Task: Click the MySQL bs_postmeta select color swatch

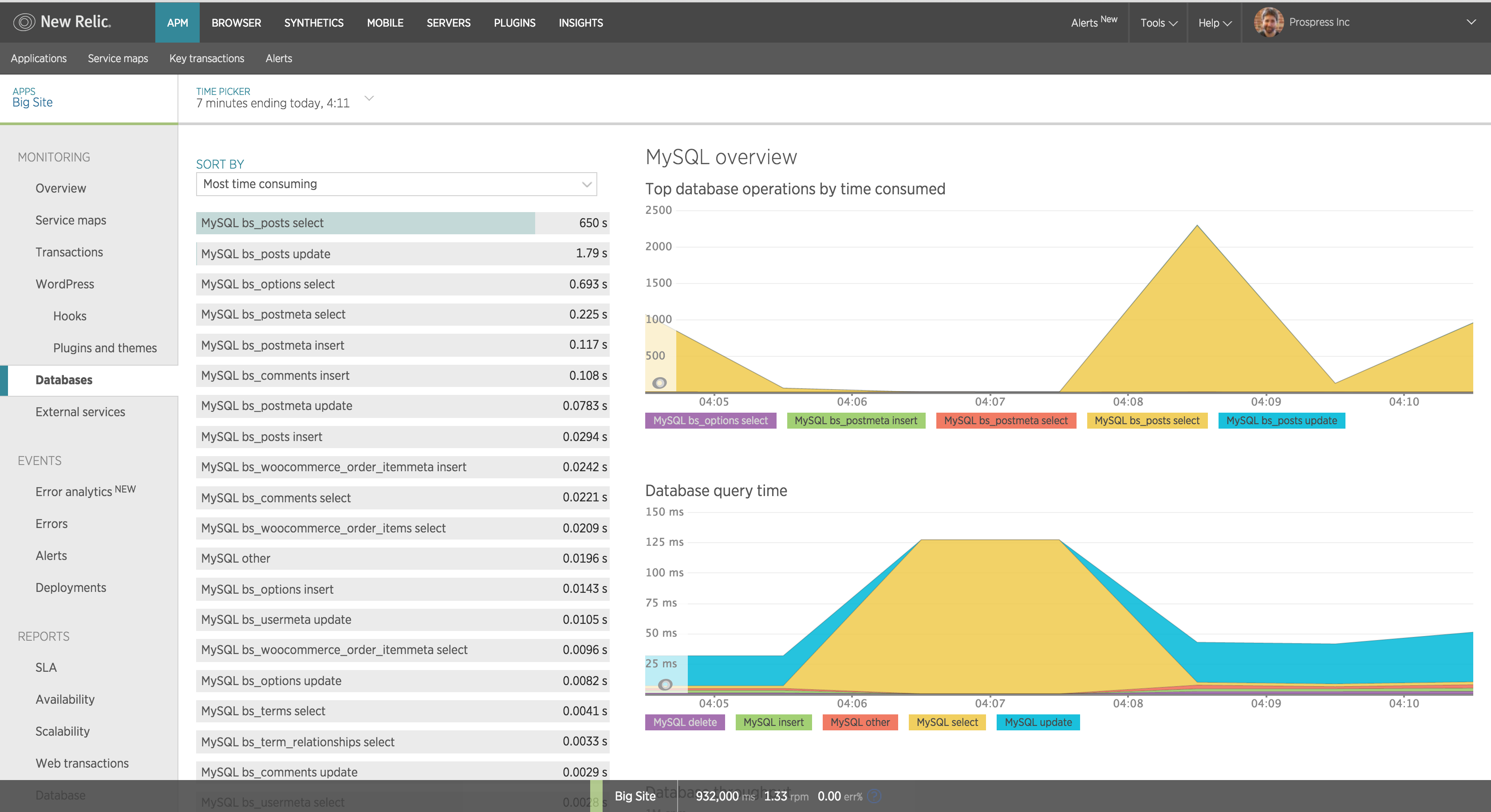Action: (1006, 421)
